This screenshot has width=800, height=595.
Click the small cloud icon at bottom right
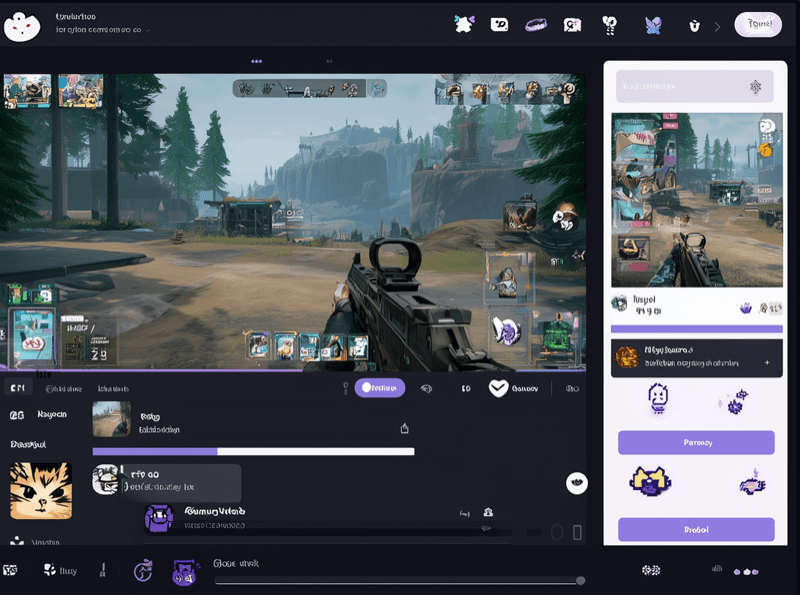click(x=717, y=568)
